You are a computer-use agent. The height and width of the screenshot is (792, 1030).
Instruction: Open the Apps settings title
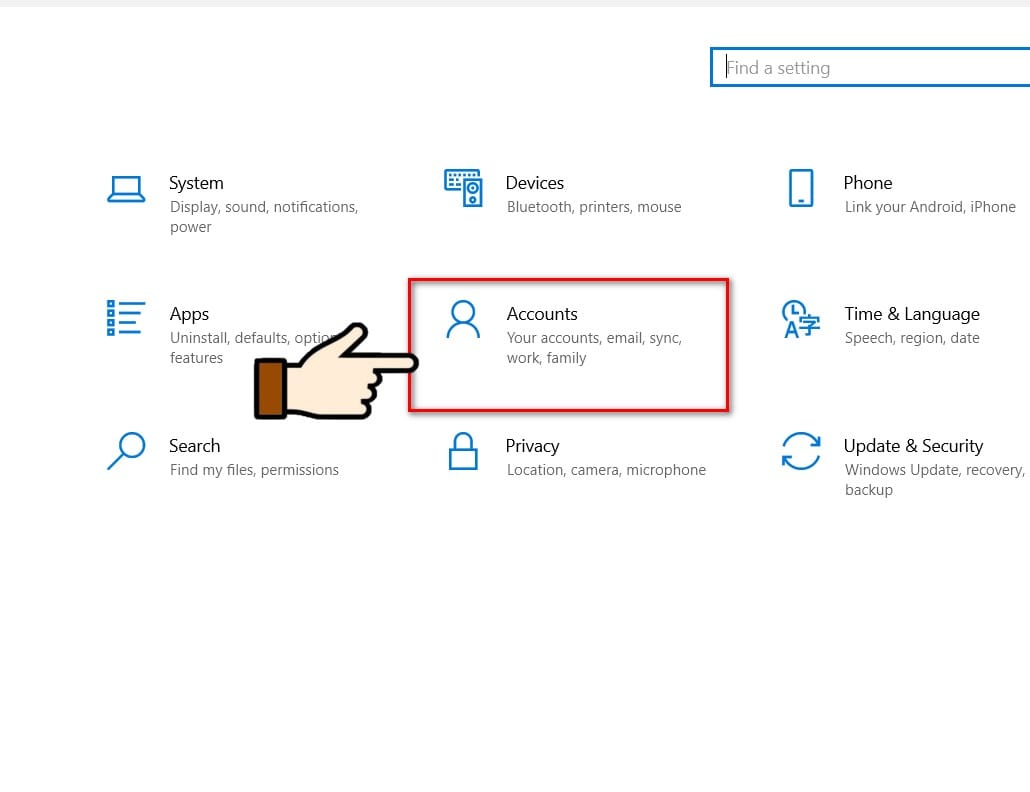tap(189, 315)
